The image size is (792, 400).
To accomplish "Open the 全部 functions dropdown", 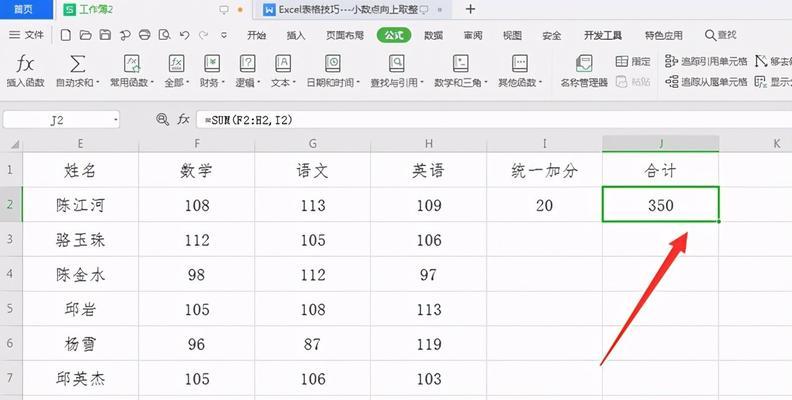I will [176, 71].
